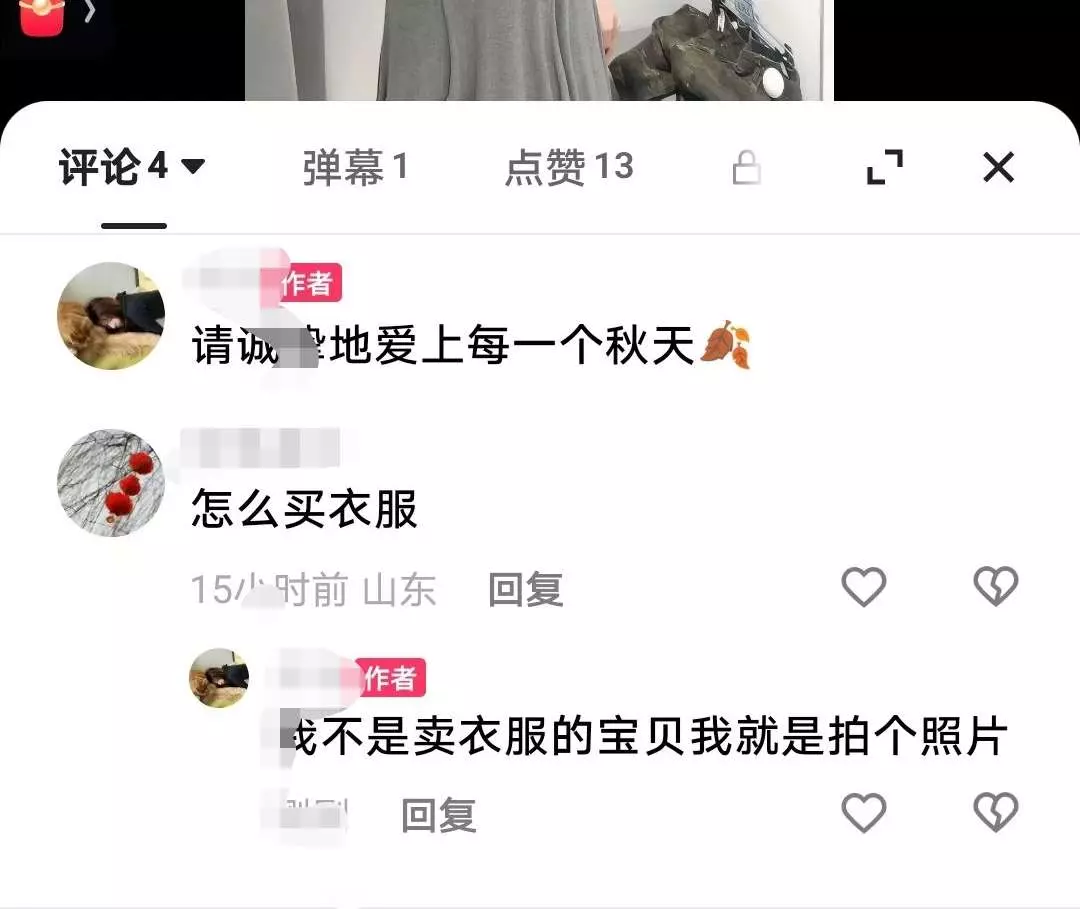Reply to the author's photo comment
This screenshot has width=1080, height=909.
coord(439,815)
